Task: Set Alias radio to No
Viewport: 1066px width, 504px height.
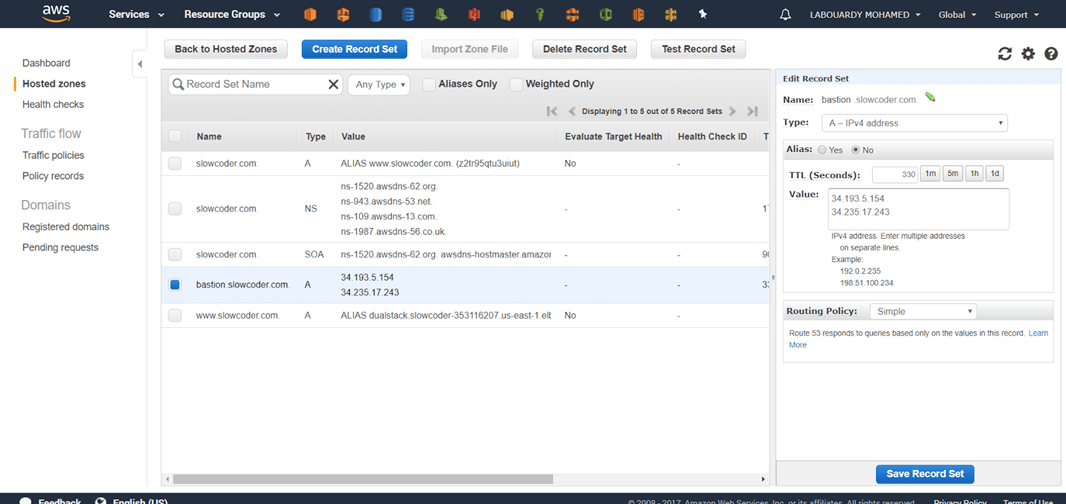Action: click(855, 150)
